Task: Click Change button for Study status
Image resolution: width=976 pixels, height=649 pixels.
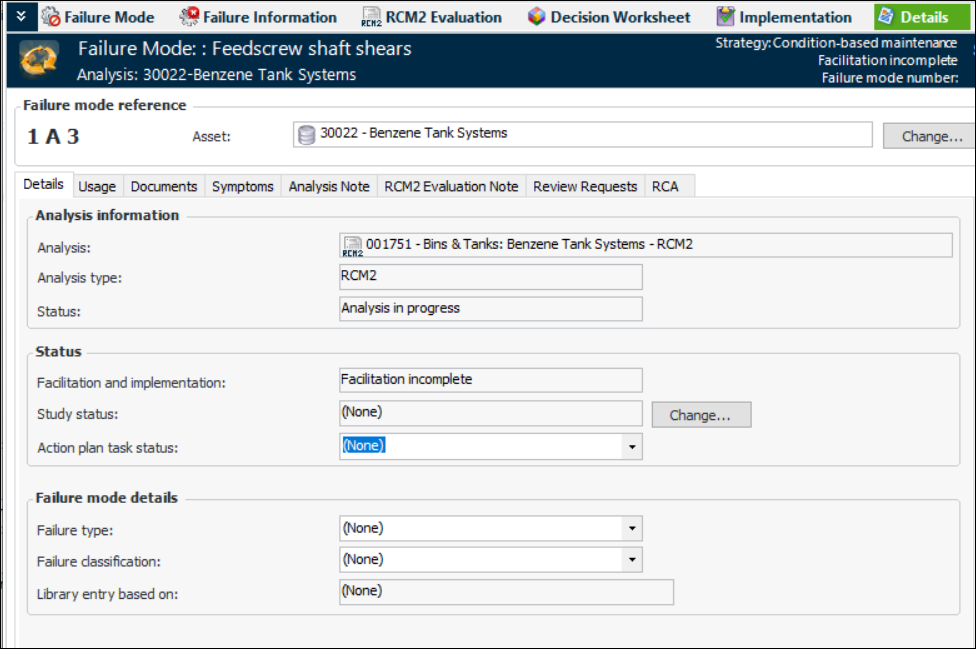Action: (x=700, y=415)
